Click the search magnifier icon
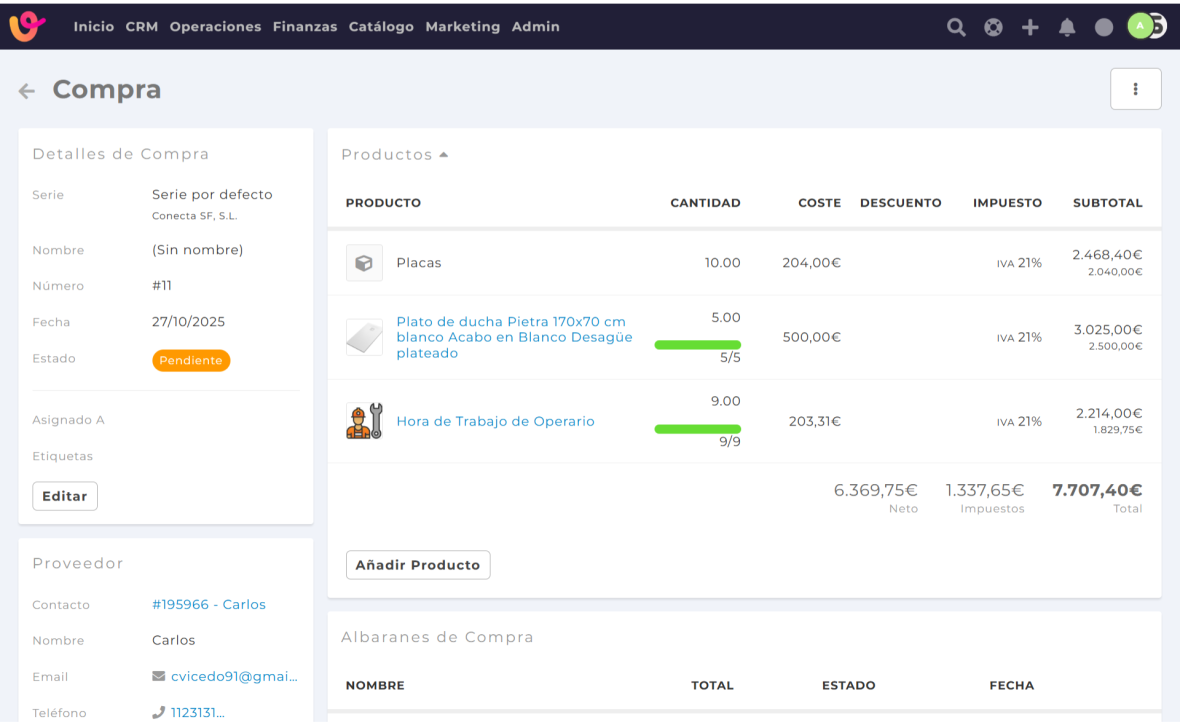The height and width of the screenshot is (722, 1180). [956, 27]
